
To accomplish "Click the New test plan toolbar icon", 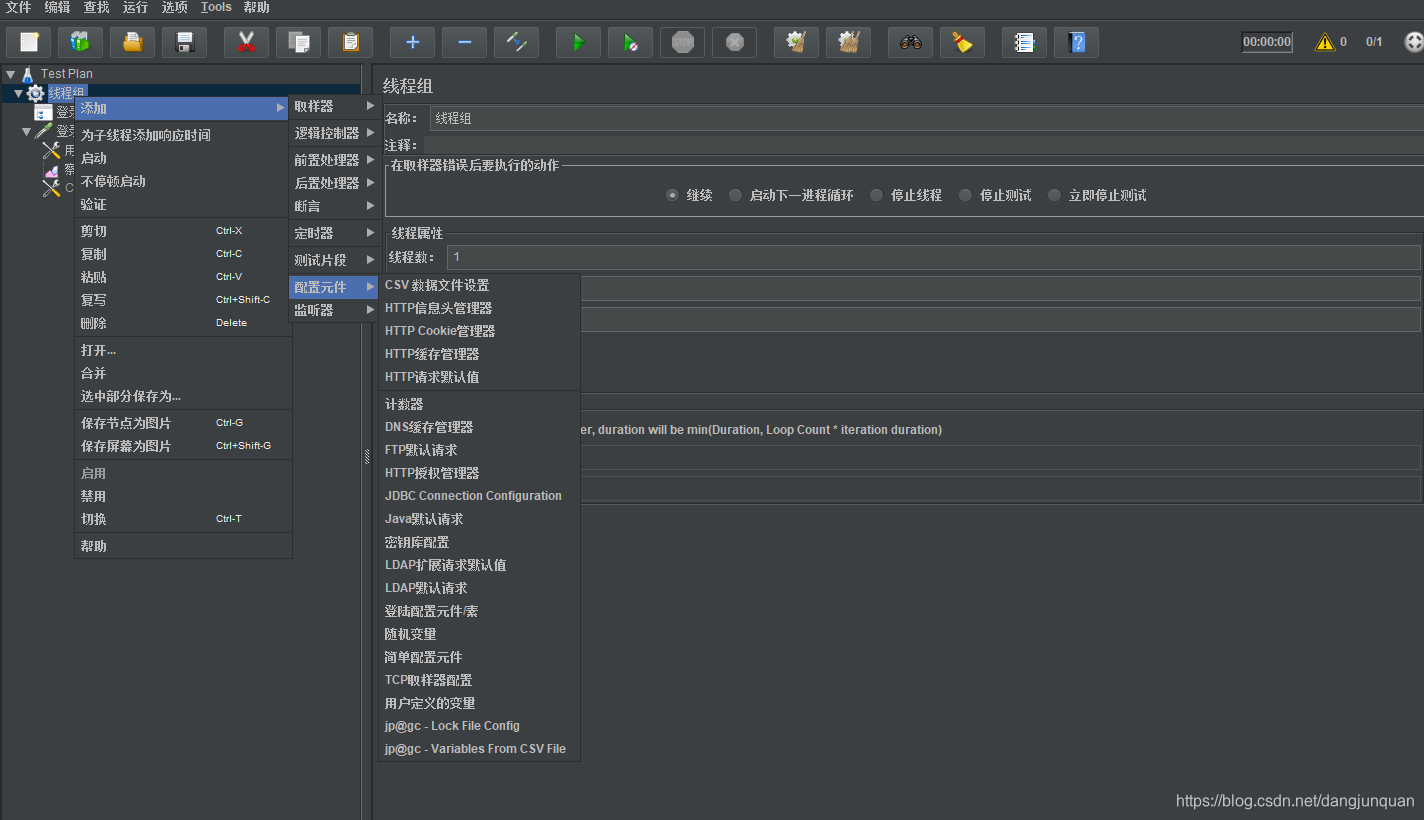I will [29, 42].
